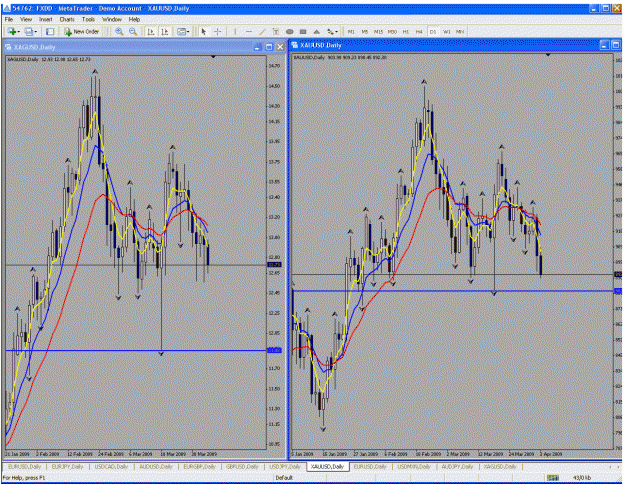625x484 pixels.
Task: Switch to the EURJPY,Daily chart tab
Action: click(67, 466)
